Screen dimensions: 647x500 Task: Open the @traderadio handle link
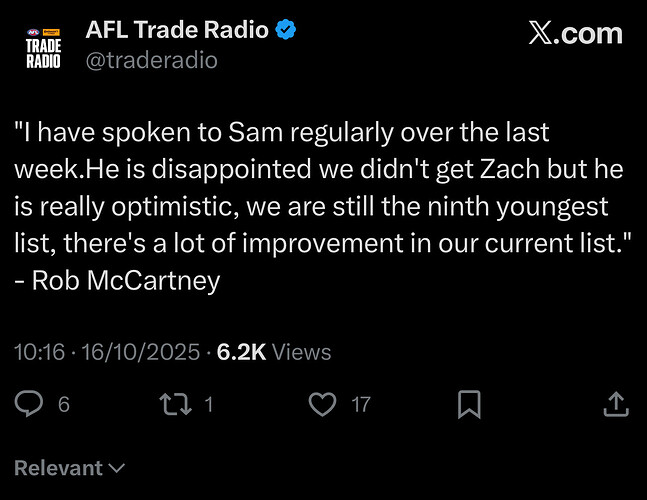[x=151, y=61]
